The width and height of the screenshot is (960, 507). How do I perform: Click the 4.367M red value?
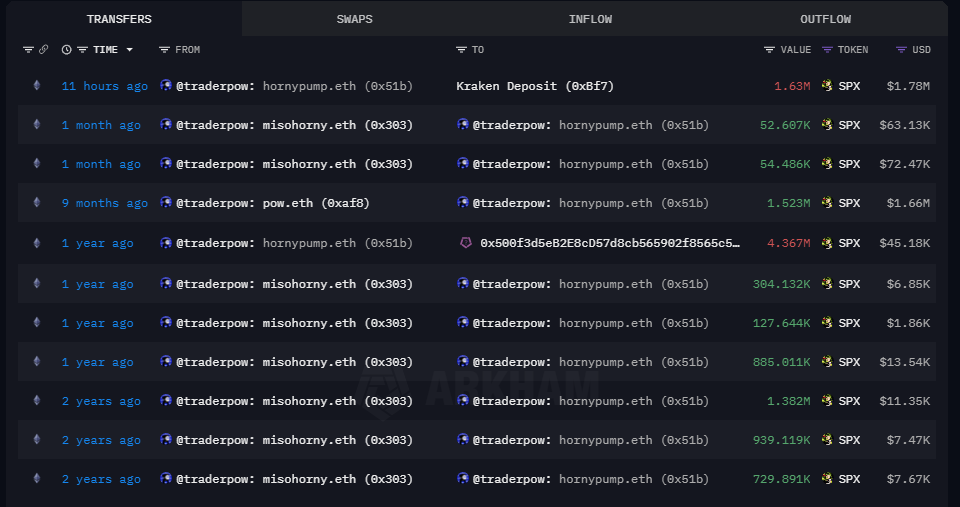788,243
